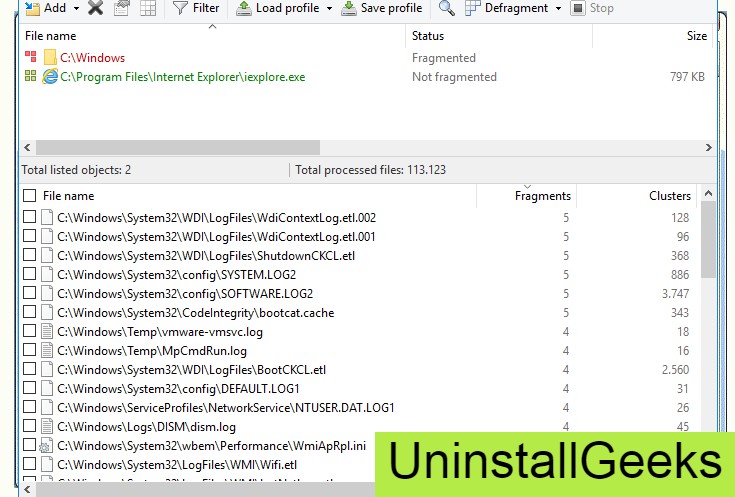Check the Wifi.etl checkbox
The image size is (735, 497).
pos(30,464)
